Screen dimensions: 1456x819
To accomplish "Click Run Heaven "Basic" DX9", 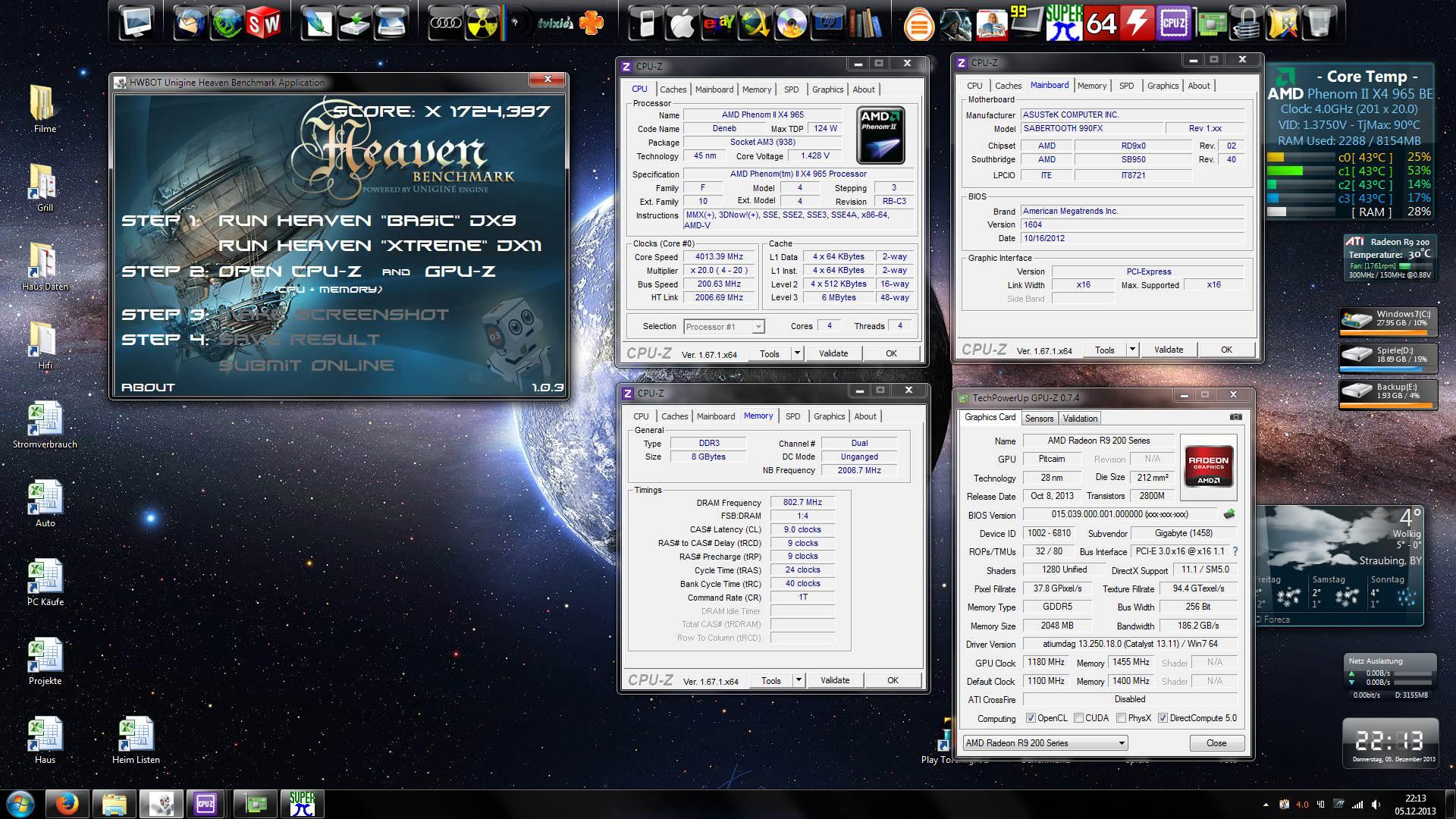I will point(367,221).
